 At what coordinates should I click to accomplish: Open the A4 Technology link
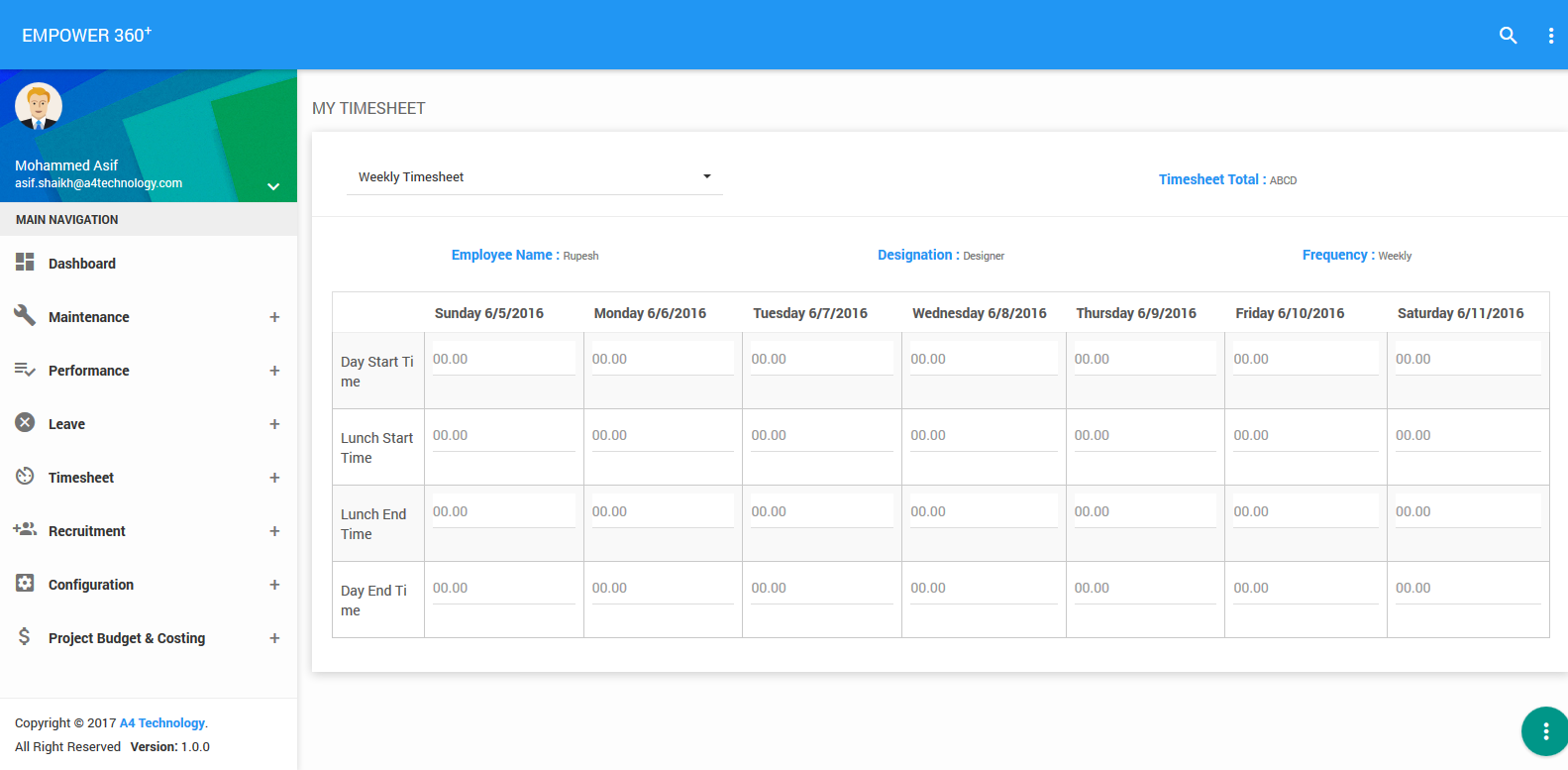click(162, 723)
